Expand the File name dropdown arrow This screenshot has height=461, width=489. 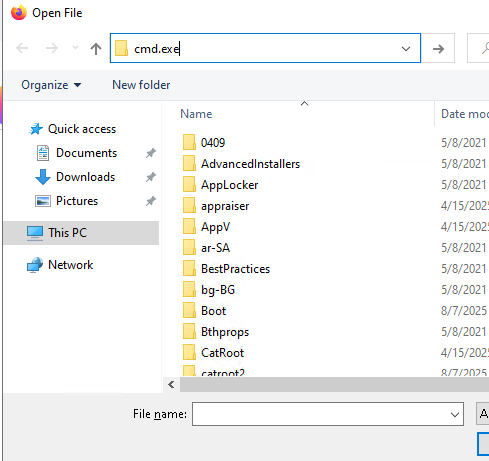455,415
